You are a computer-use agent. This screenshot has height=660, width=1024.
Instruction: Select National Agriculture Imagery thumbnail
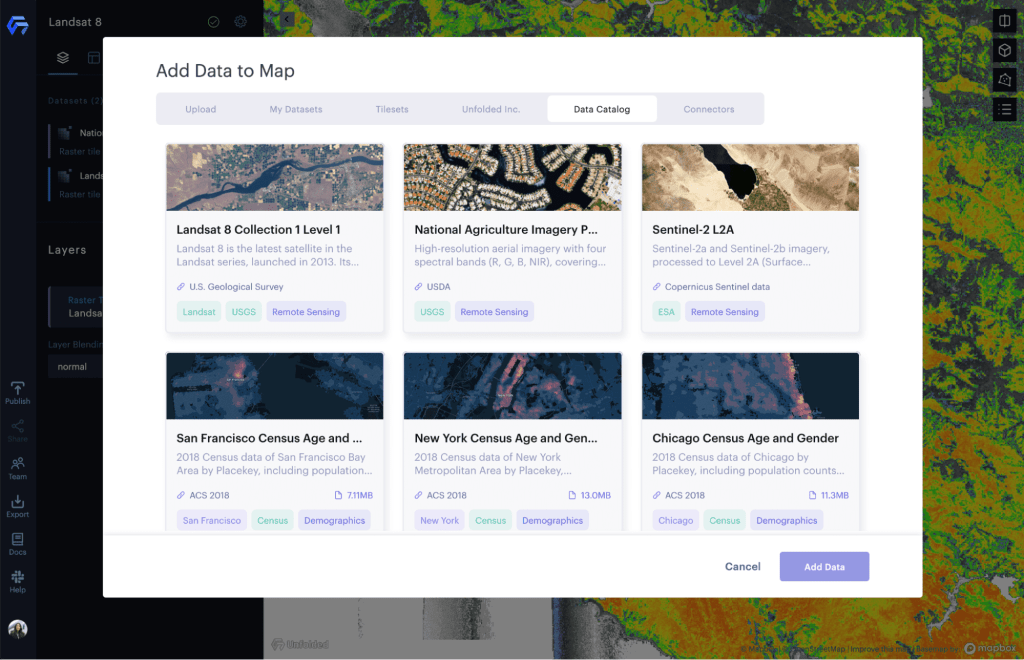pyautogui.click(x=513, y=178)
